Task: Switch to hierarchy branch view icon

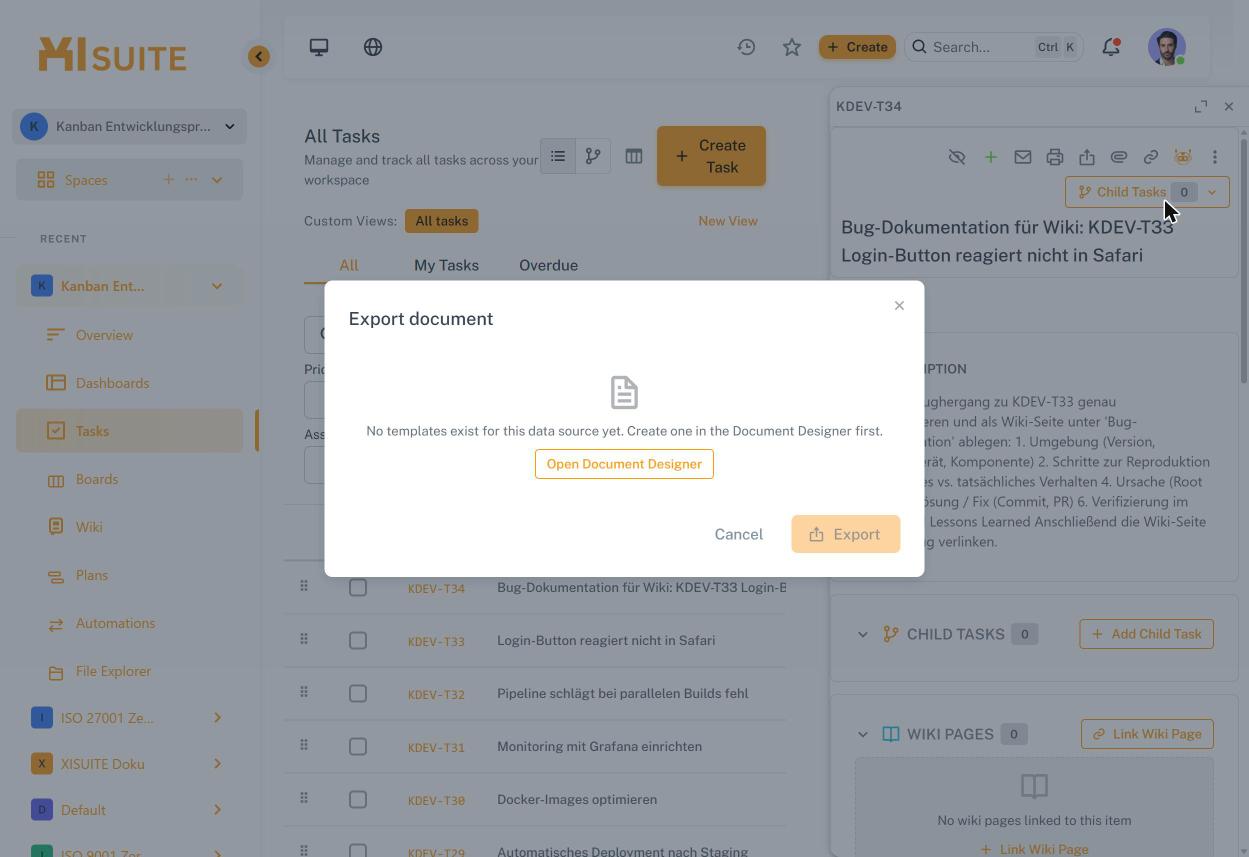Action: point(593,156)
